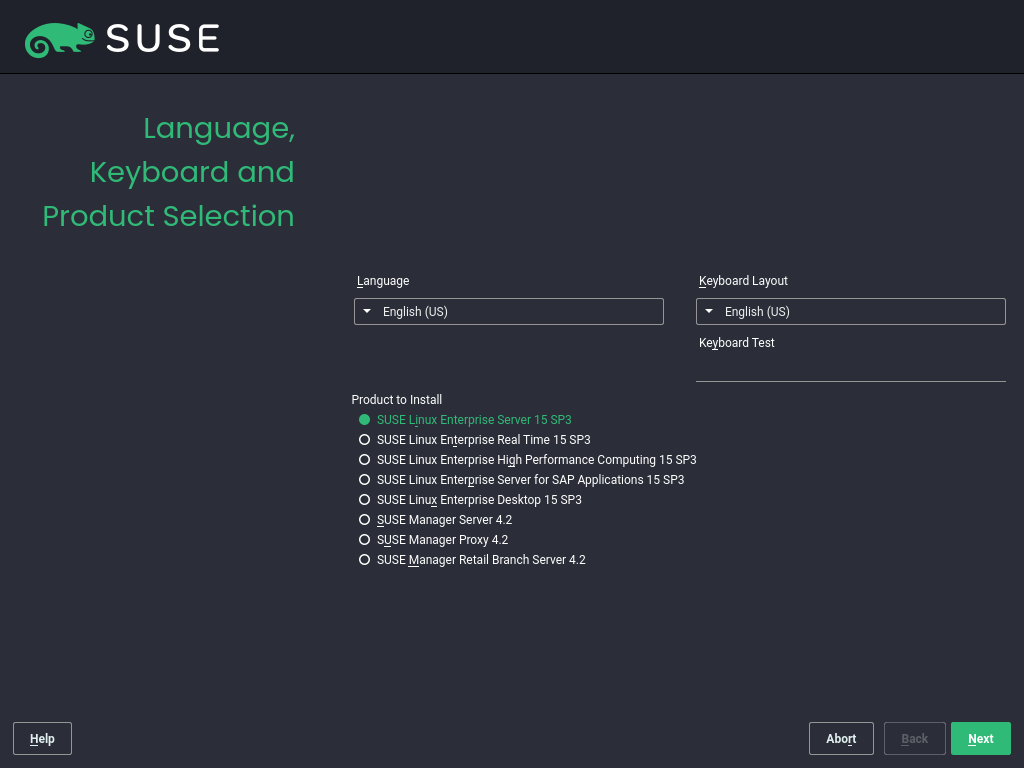Click the green Next button
Image resolution: width=1024 pixels, height=768 pixels.
980,739
